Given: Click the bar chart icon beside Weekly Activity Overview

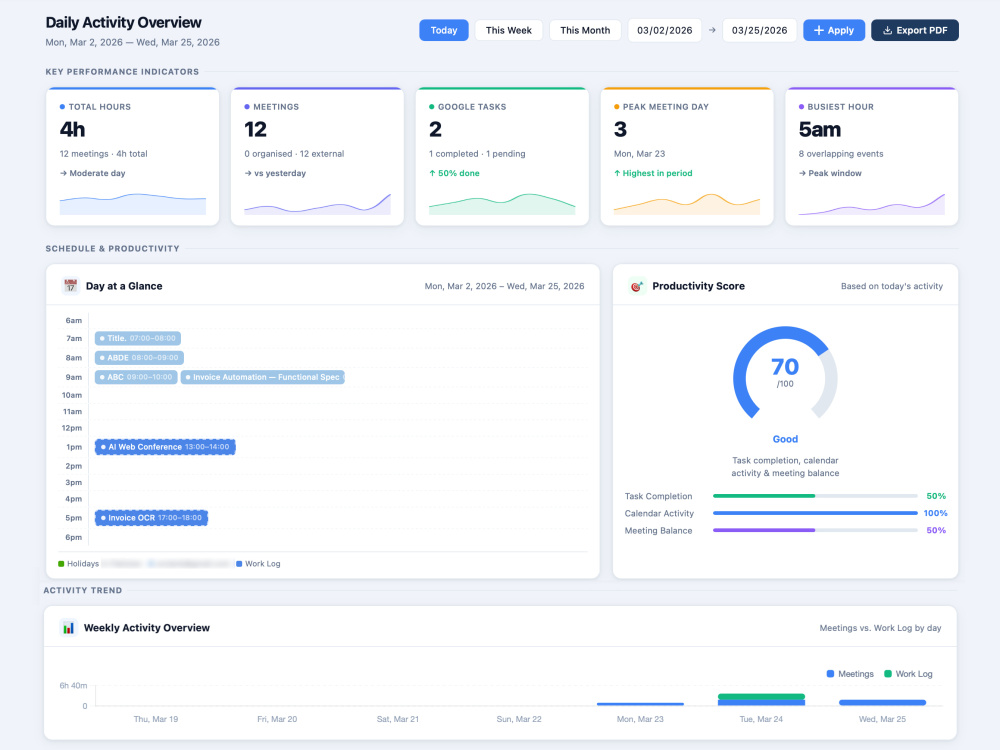Looking at the screenshot, I should point(68,628).
